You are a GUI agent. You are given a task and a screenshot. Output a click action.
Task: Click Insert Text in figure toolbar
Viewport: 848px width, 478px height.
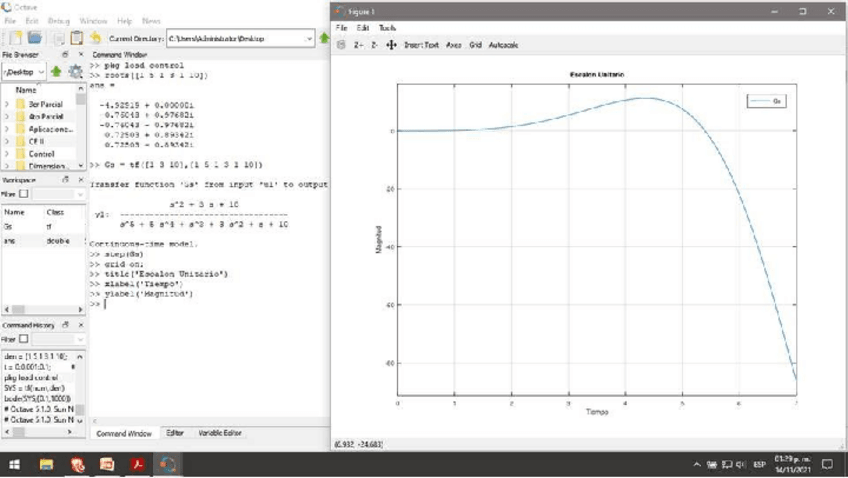tap(421, 45)
